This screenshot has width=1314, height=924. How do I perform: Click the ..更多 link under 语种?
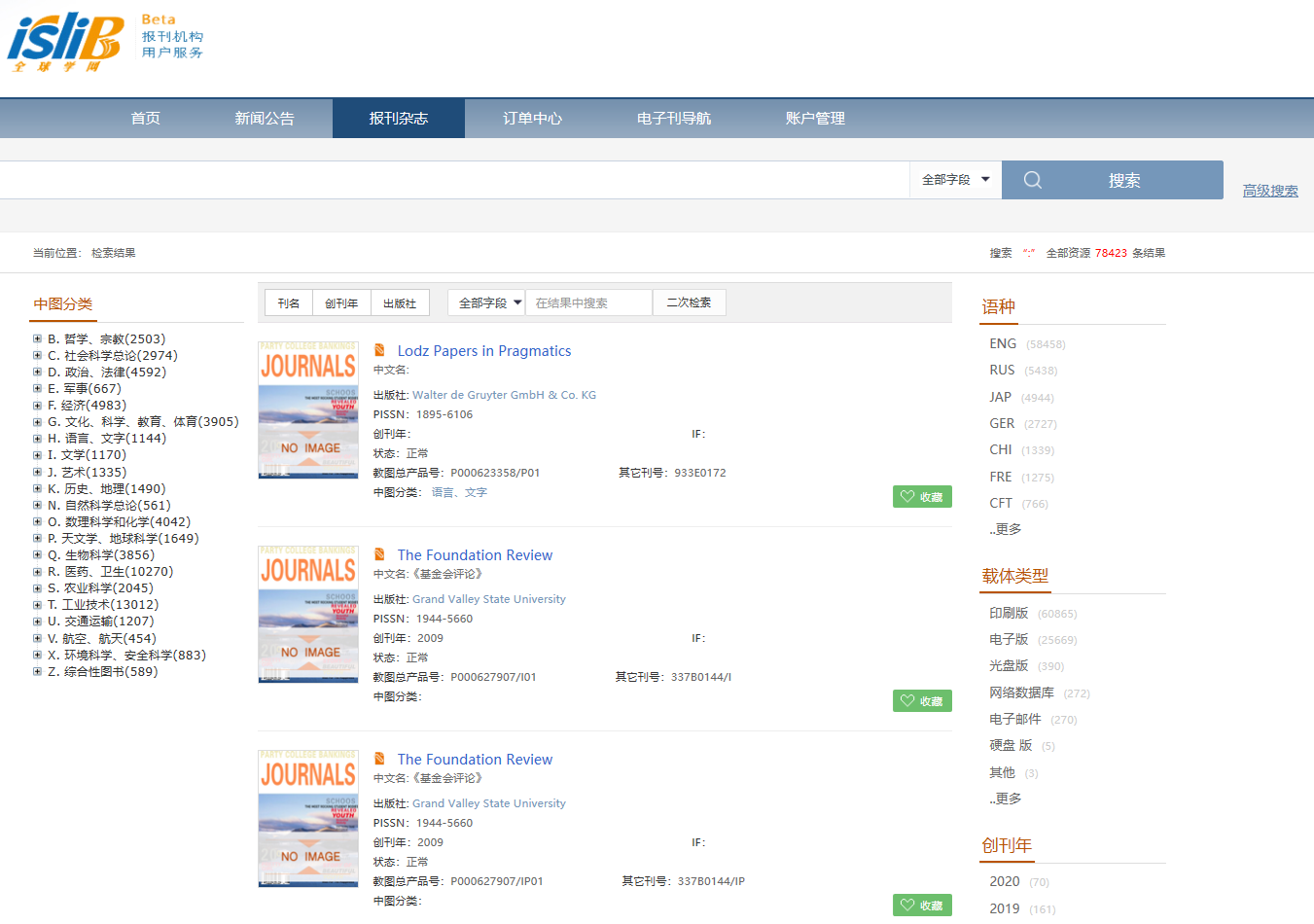(1003, 528)
